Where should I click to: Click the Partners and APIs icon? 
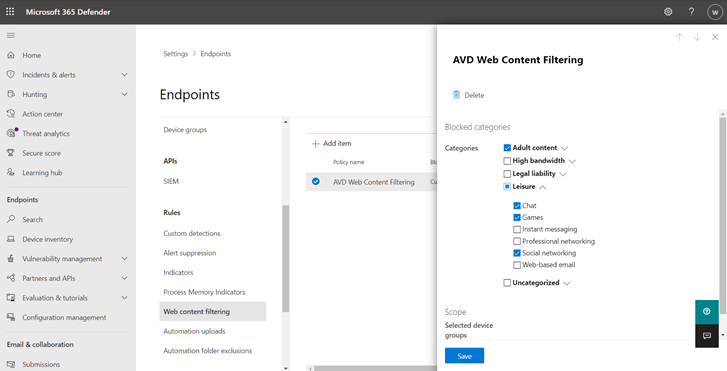11,278
